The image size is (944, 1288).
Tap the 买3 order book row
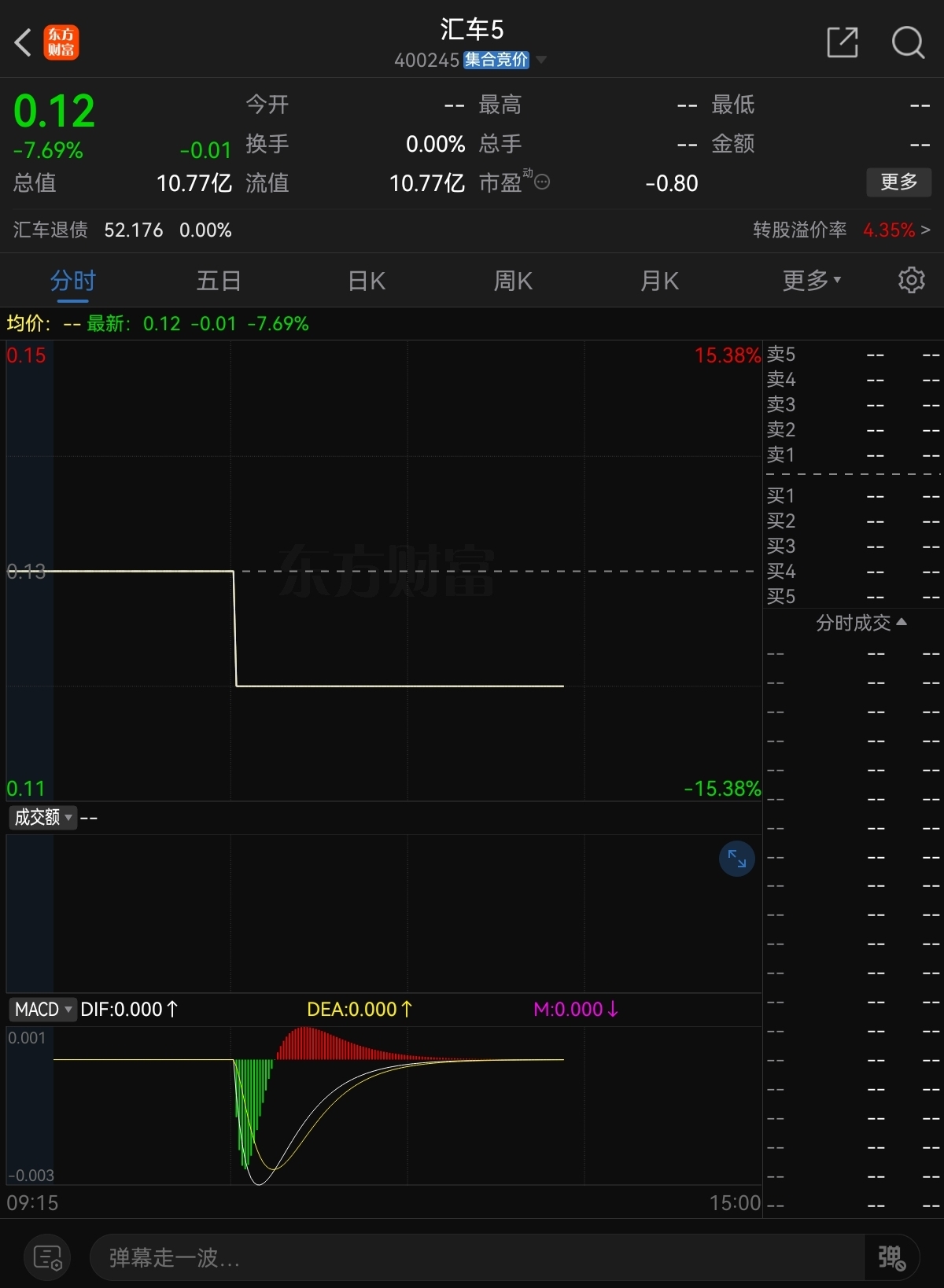(x=854, y=546)
